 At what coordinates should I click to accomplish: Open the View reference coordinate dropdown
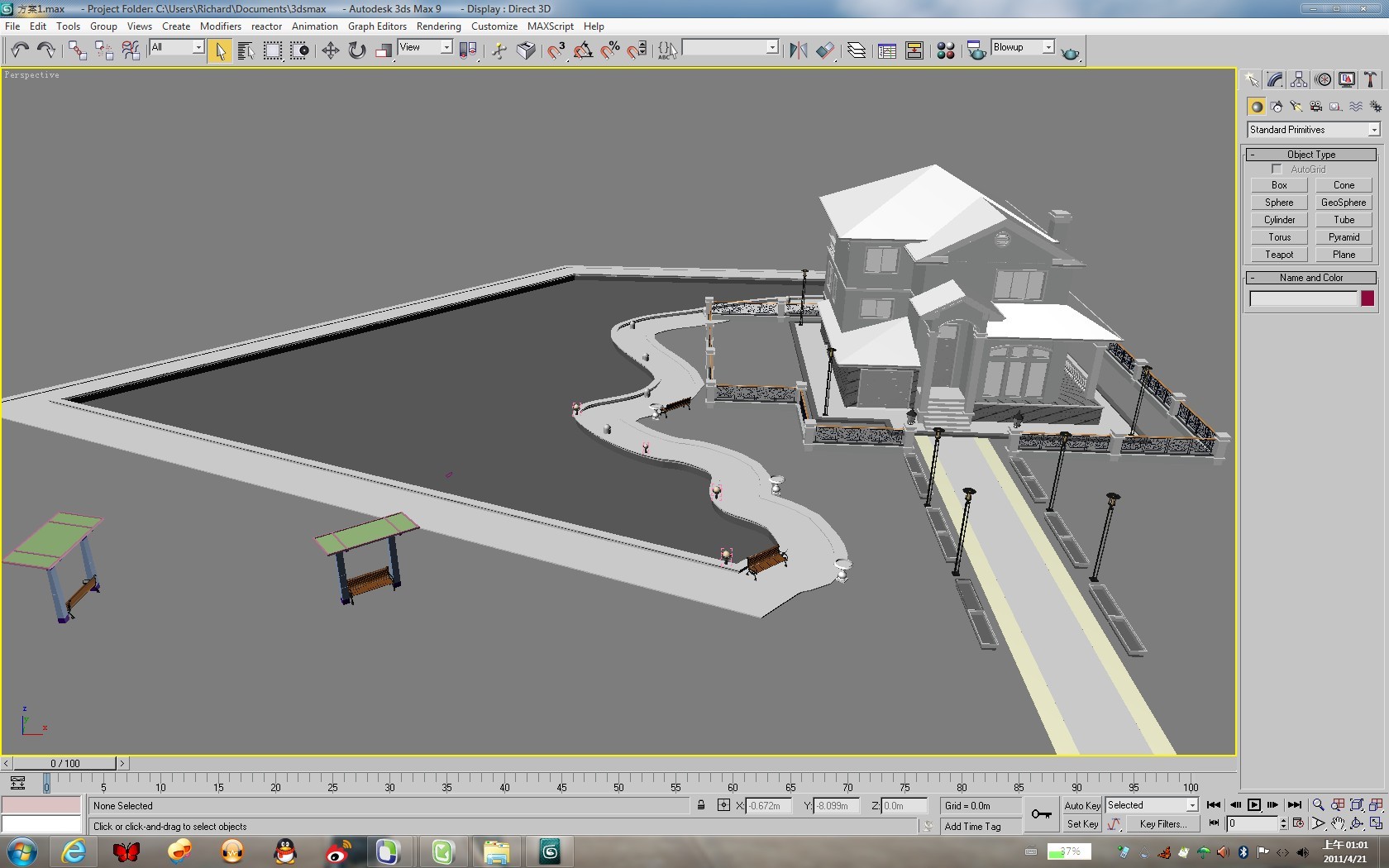tap(425, 47)
